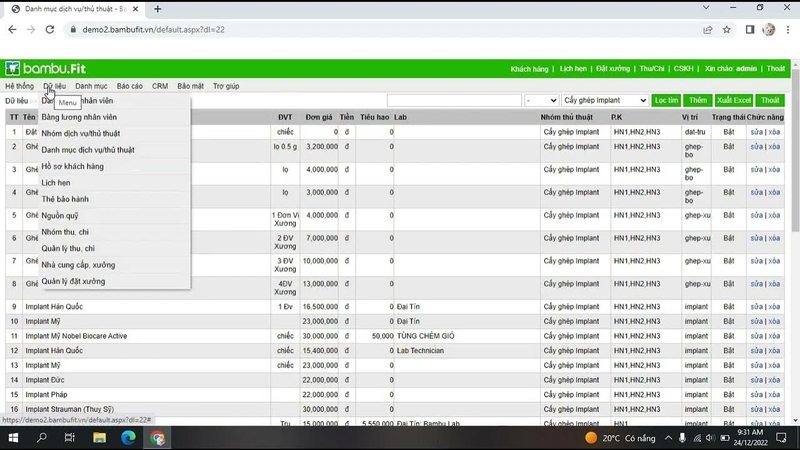Open Báo cáo menu
Viewport: 800px width, 450px height.
pos(130,86)
